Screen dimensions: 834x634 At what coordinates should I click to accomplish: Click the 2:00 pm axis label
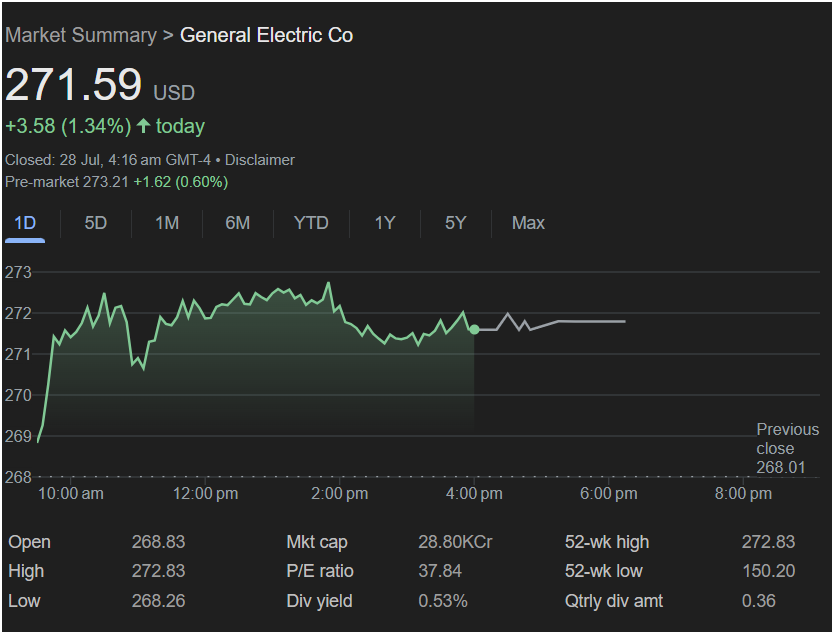[x=339, y=494]
